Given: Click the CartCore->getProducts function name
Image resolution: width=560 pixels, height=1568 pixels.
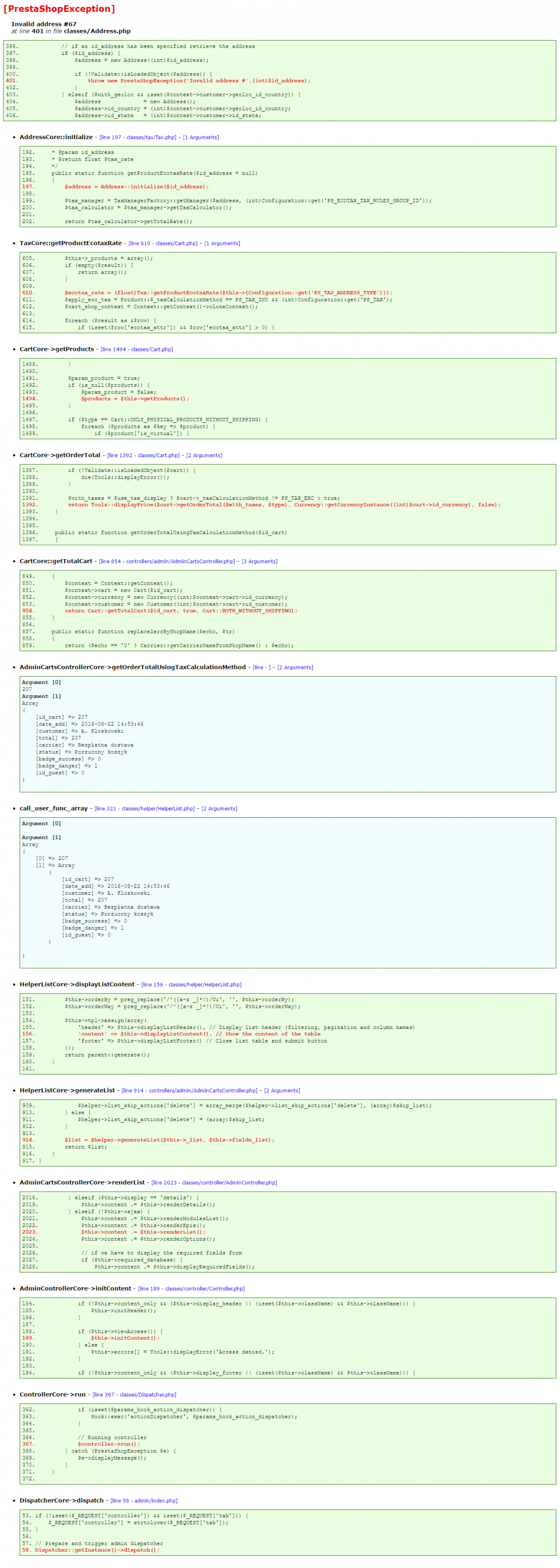Looking at the screenshot, I should tap(57, 349).
